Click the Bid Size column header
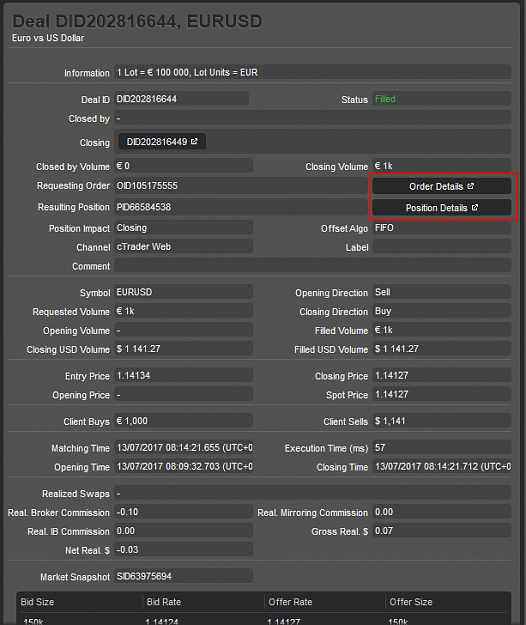The height and width of the screenshot is (625, 526). (x=37, y=602)
